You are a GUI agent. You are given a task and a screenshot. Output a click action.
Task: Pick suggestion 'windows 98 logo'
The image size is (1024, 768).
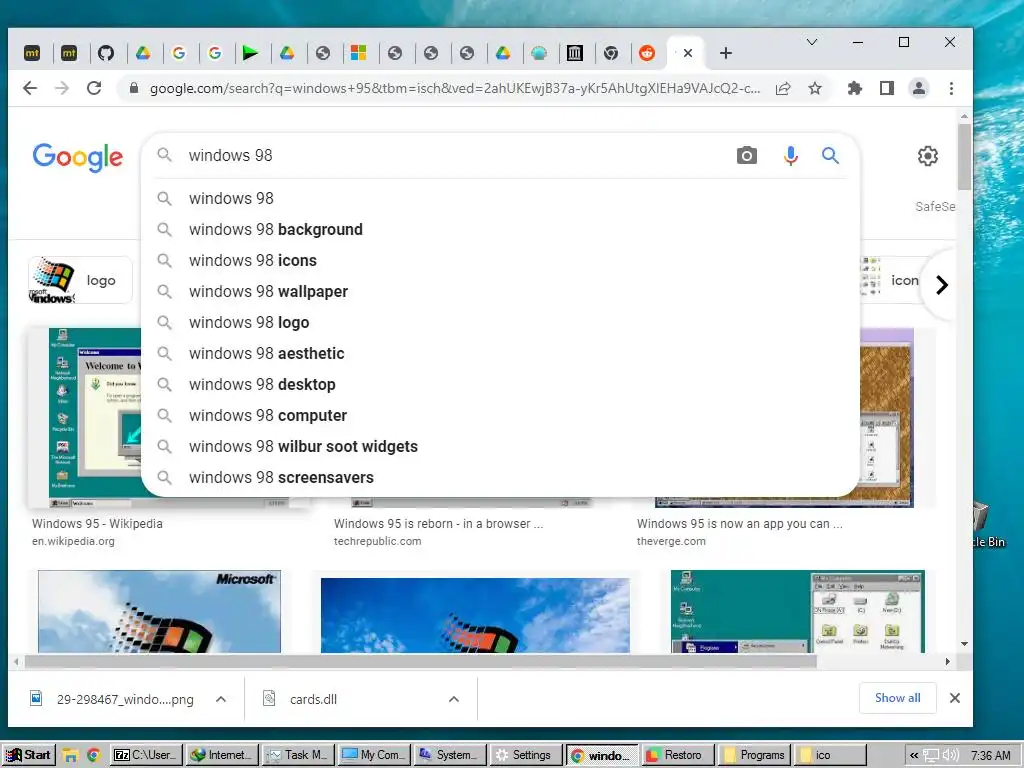(500, 323)
